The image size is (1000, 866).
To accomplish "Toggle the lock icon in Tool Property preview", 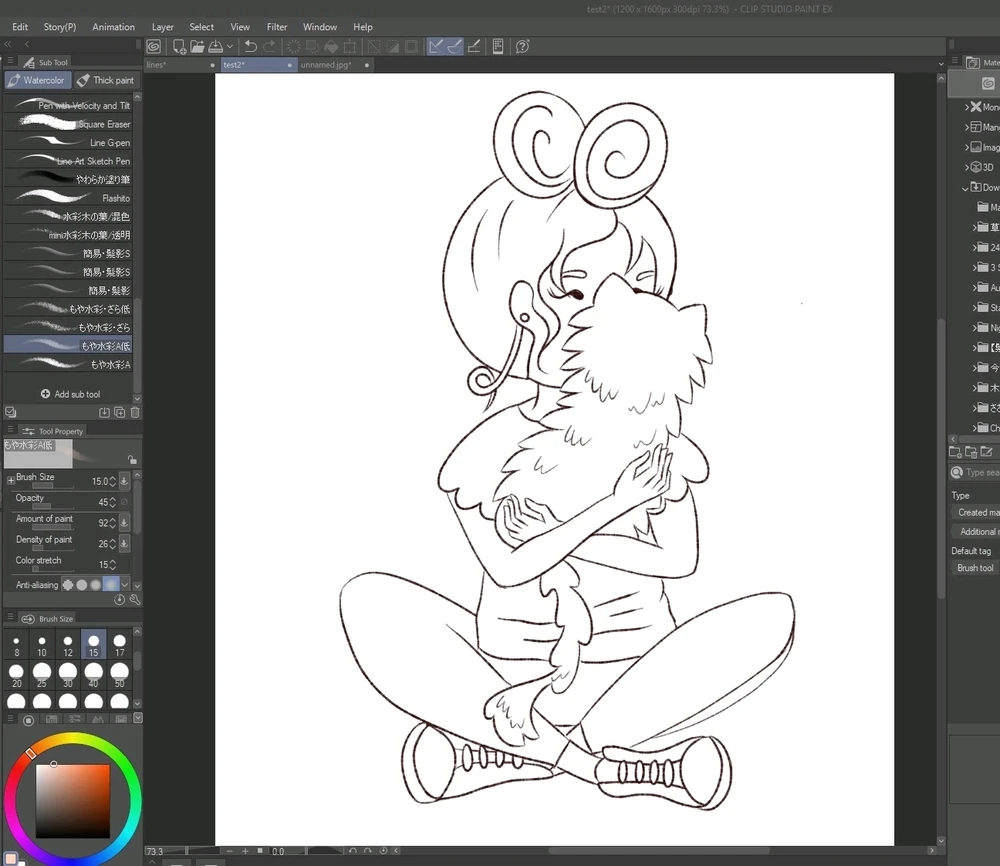I will 131,460.
